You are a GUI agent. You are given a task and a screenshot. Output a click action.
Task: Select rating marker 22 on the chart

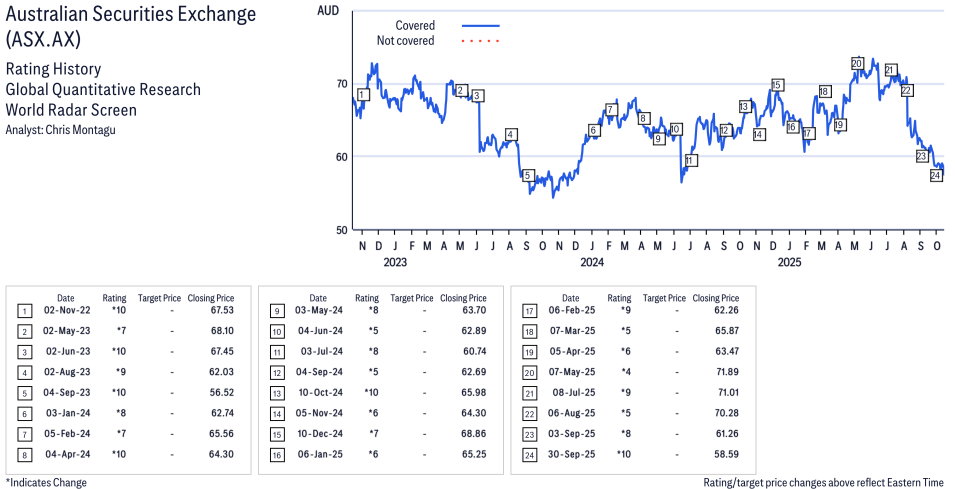pos(906,90)
